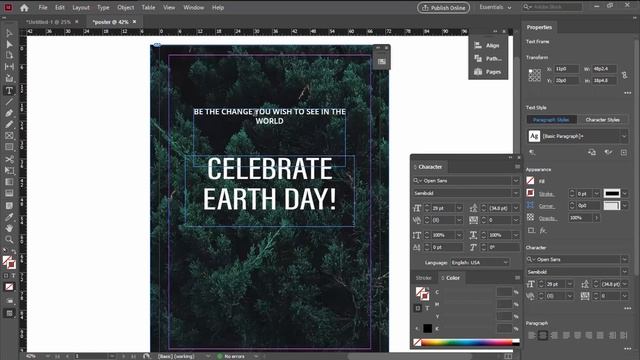The width and height of the screenshot is (640, 360).
Task: Select the Pencil tool
Action: coord(9,124)
